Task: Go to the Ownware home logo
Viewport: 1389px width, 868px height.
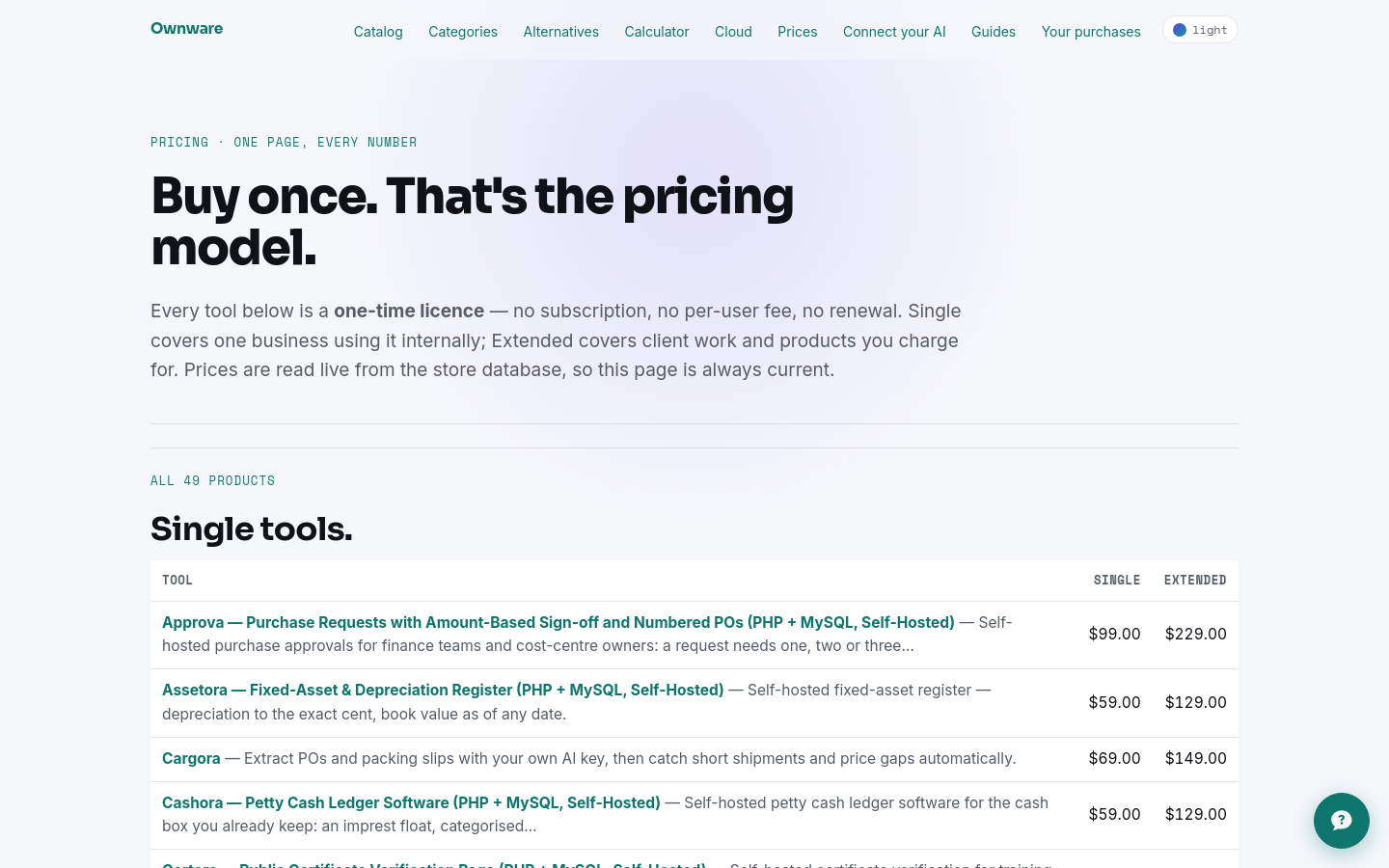Action: coord(186,28)
